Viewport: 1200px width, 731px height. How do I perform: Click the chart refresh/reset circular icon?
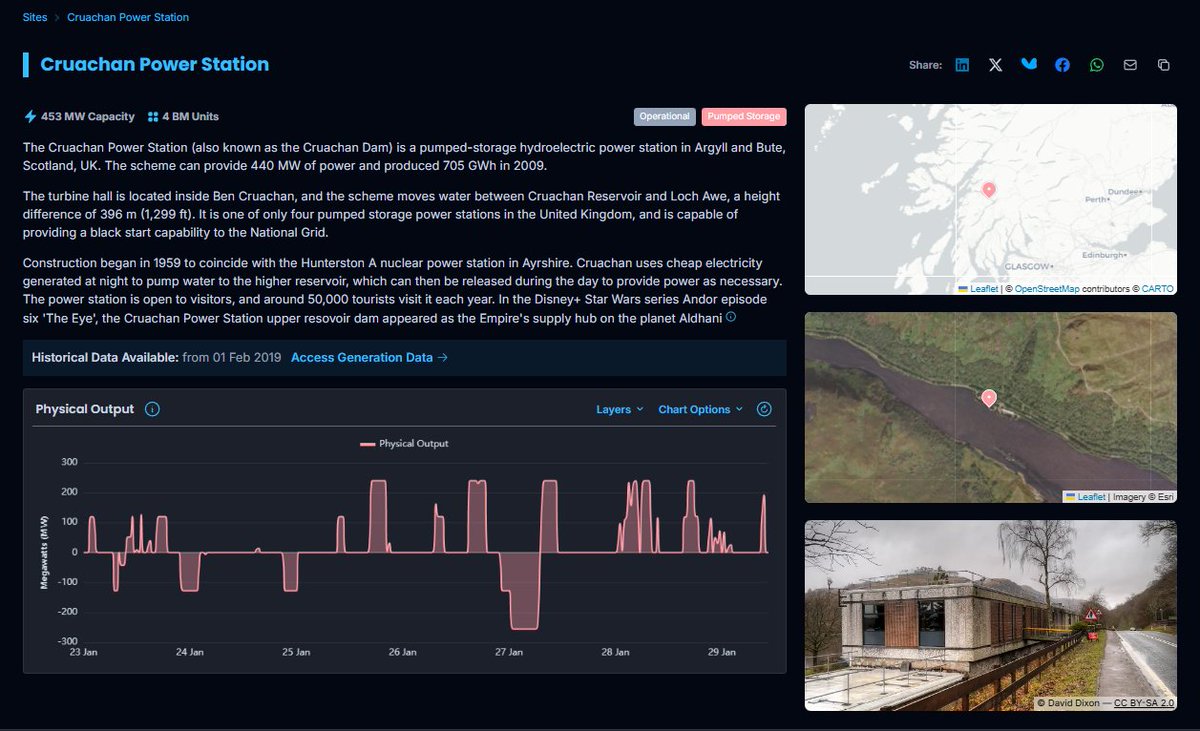coord(764,409)
